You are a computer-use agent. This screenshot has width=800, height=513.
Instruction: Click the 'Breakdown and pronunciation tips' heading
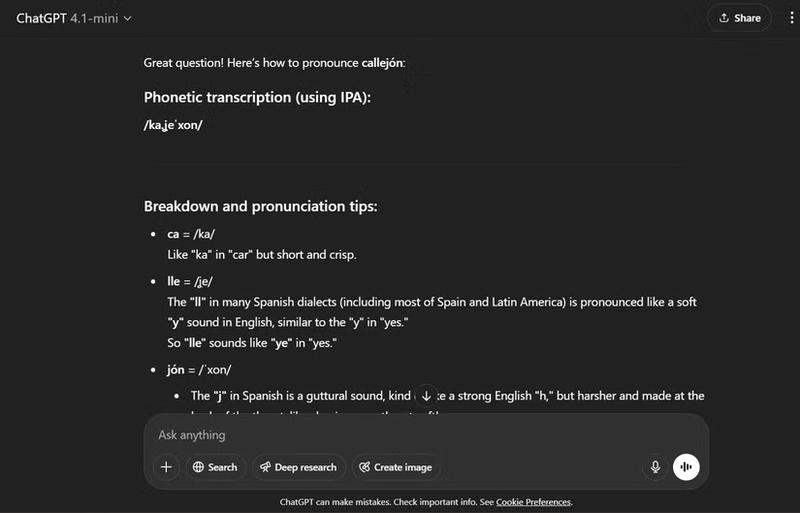click(260, 207)
